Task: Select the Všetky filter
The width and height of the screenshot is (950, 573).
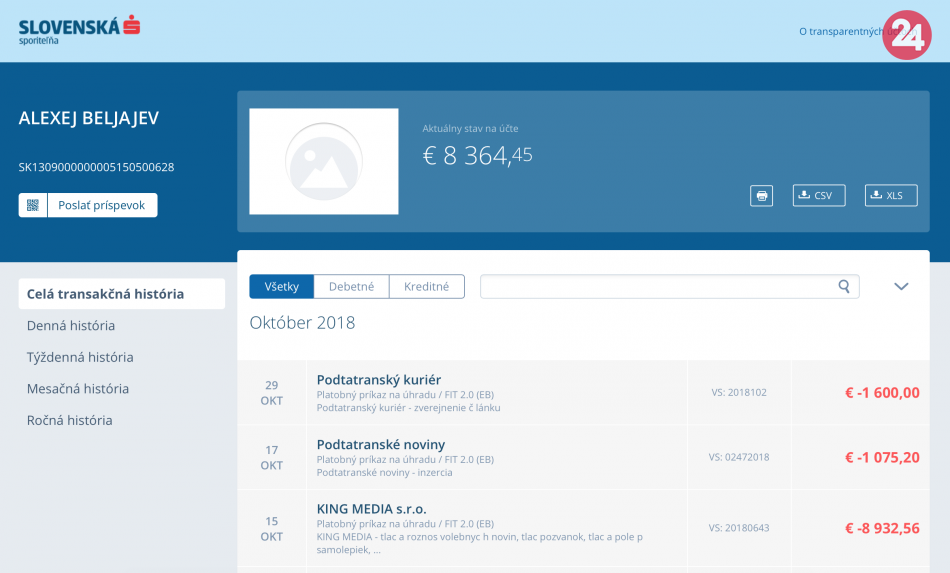Action: click(282, 287)
